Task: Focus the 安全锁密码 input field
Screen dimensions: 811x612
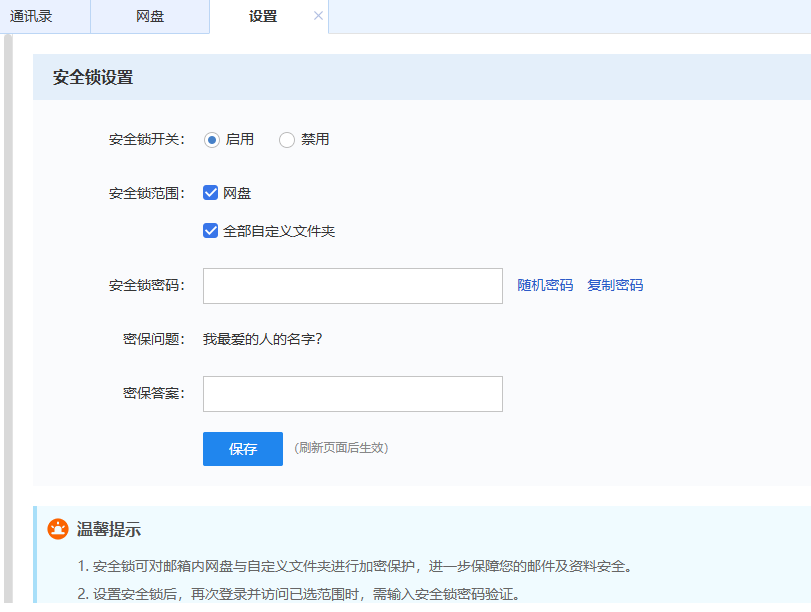Action: [x=353, y=286]
